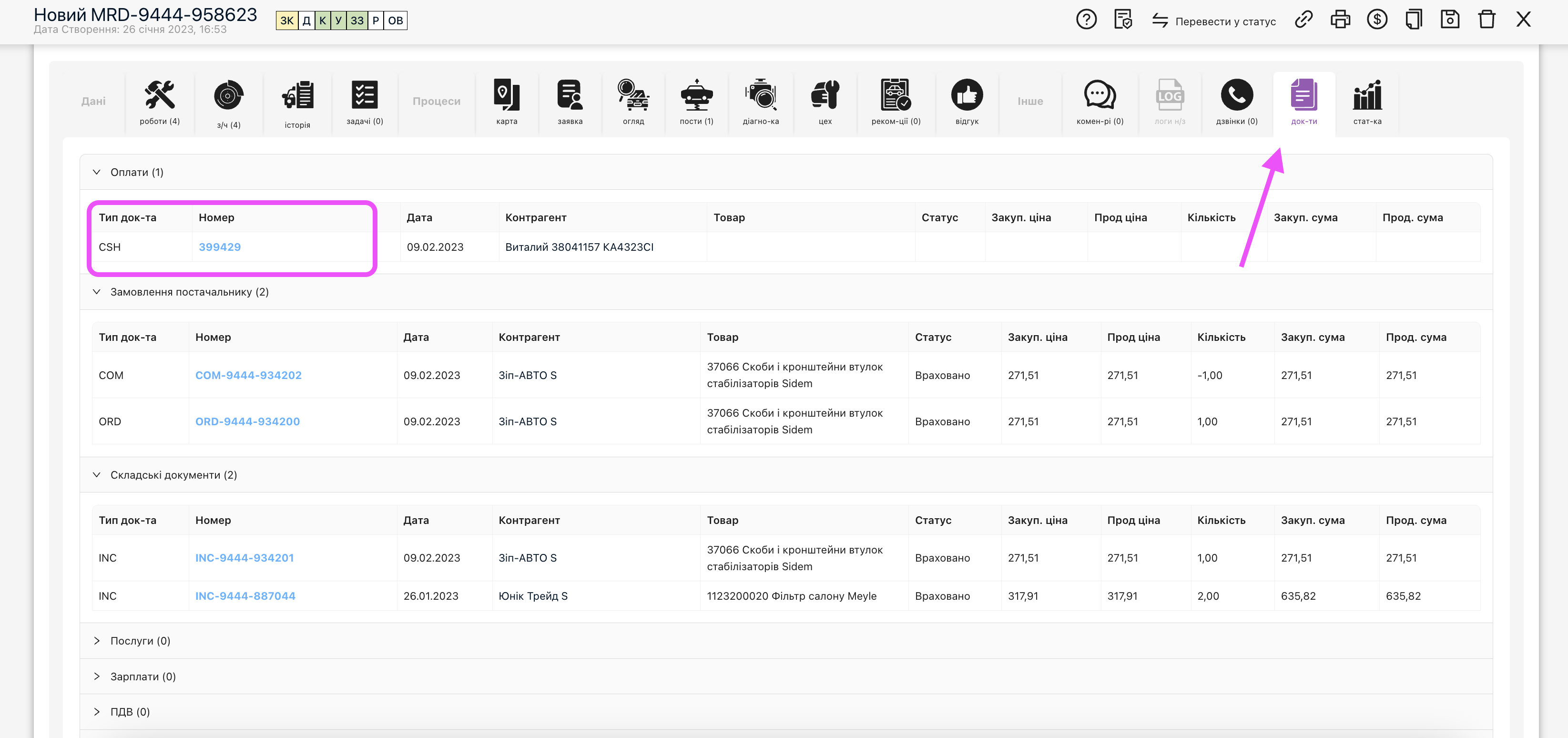Open the дзвінки (0) calls tab
The width and height of the screenshot is (1568, 738).
pyautogui.click(x=1236, y=102)
